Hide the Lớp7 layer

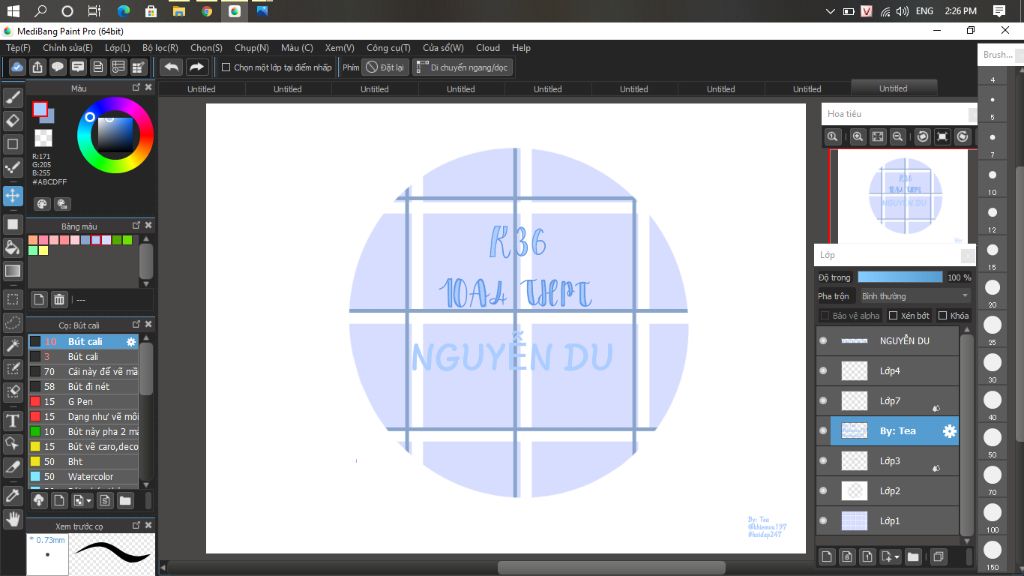[823, 401]
